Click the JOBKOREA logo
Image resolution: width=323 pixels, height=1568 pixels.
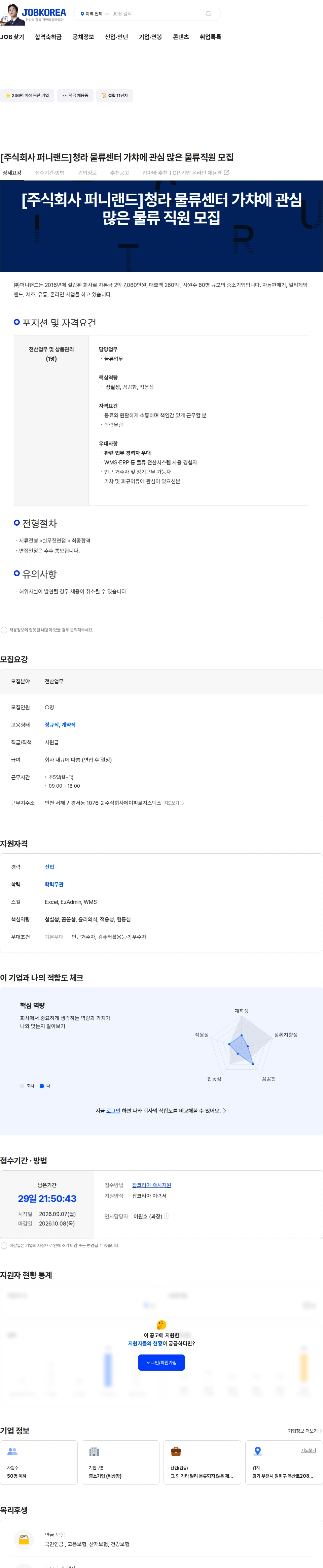pyautogui.click(x=44, y=13)
